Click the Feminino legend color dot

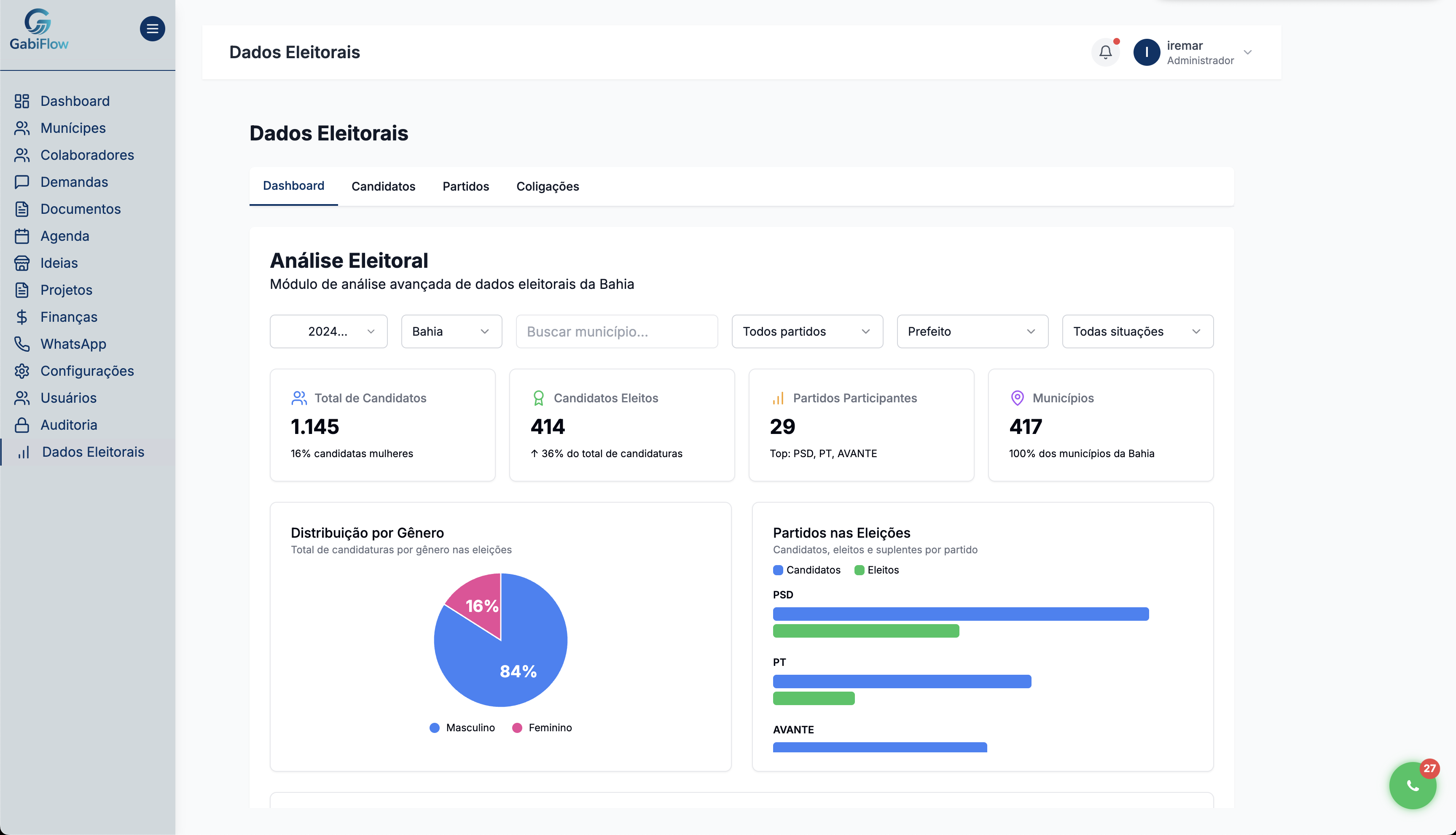(517, 728)
